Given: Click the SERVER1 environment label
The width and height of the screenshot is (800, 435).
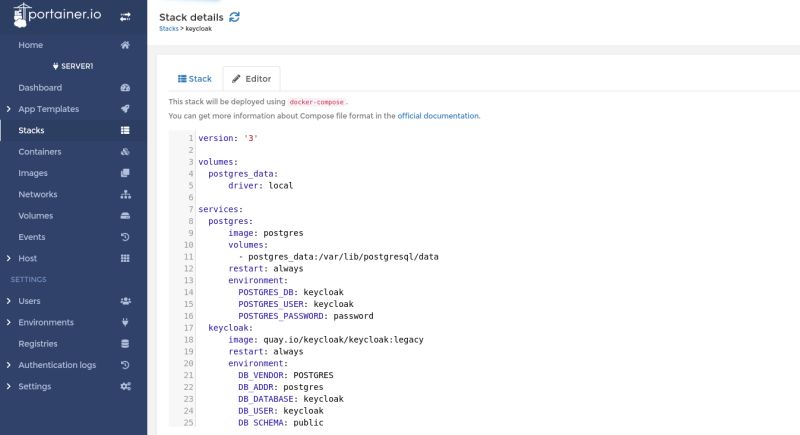Looking at the screenshot, I should pos(77,66).
